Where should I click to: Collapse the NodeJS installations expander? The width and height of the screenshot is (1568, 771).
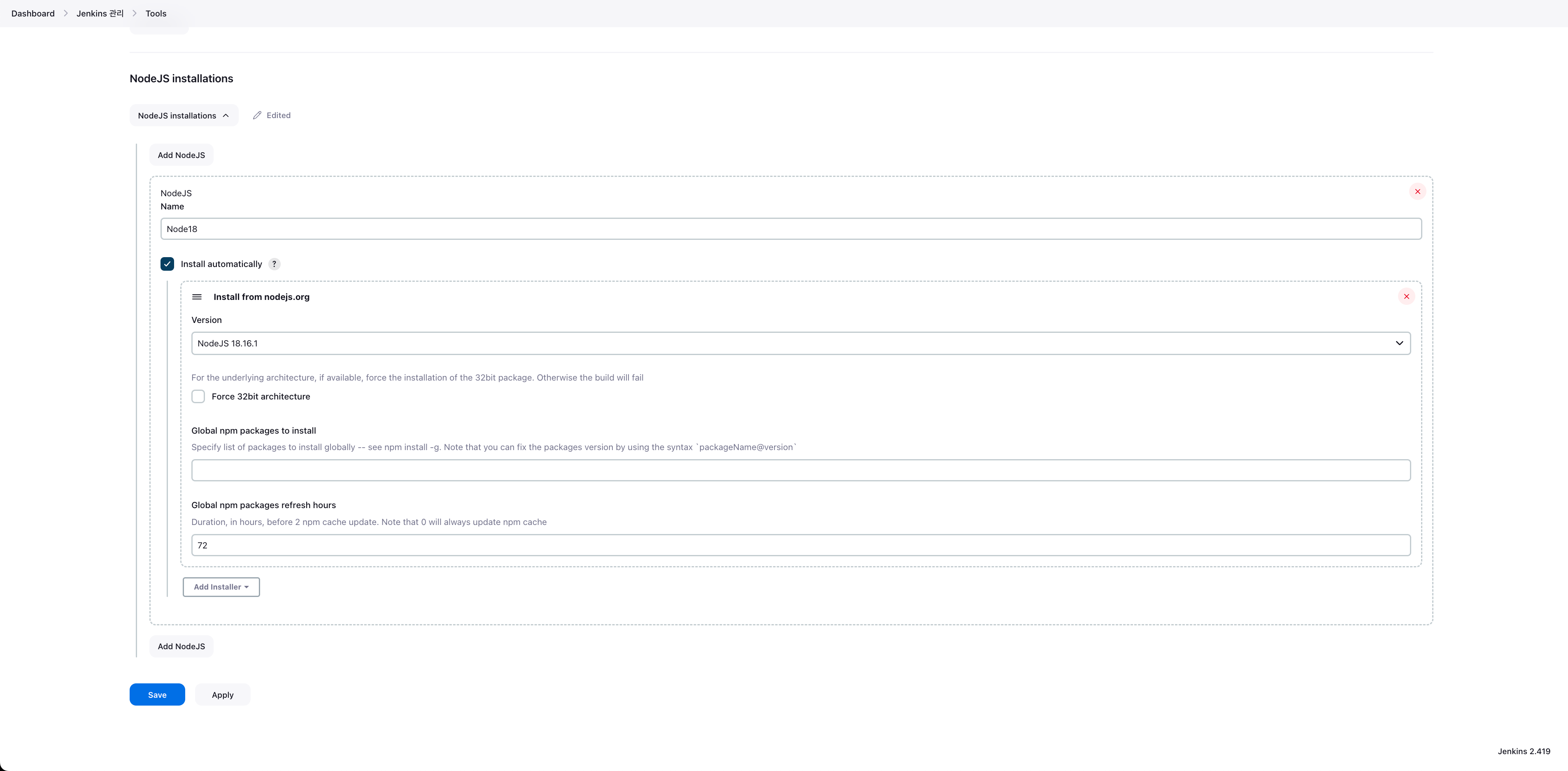pos(183,116)
